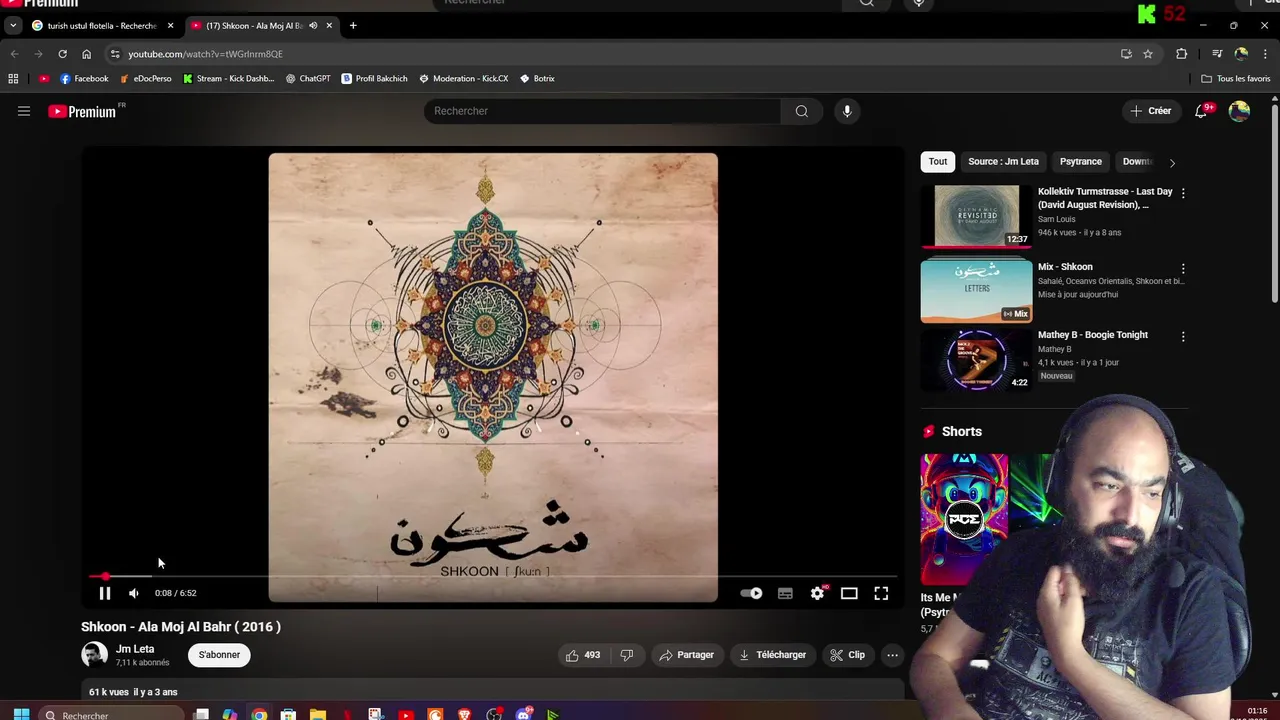Start voice search with microphone icon
This screenshot has height=720, width=1280.
[x=847, y=111]
